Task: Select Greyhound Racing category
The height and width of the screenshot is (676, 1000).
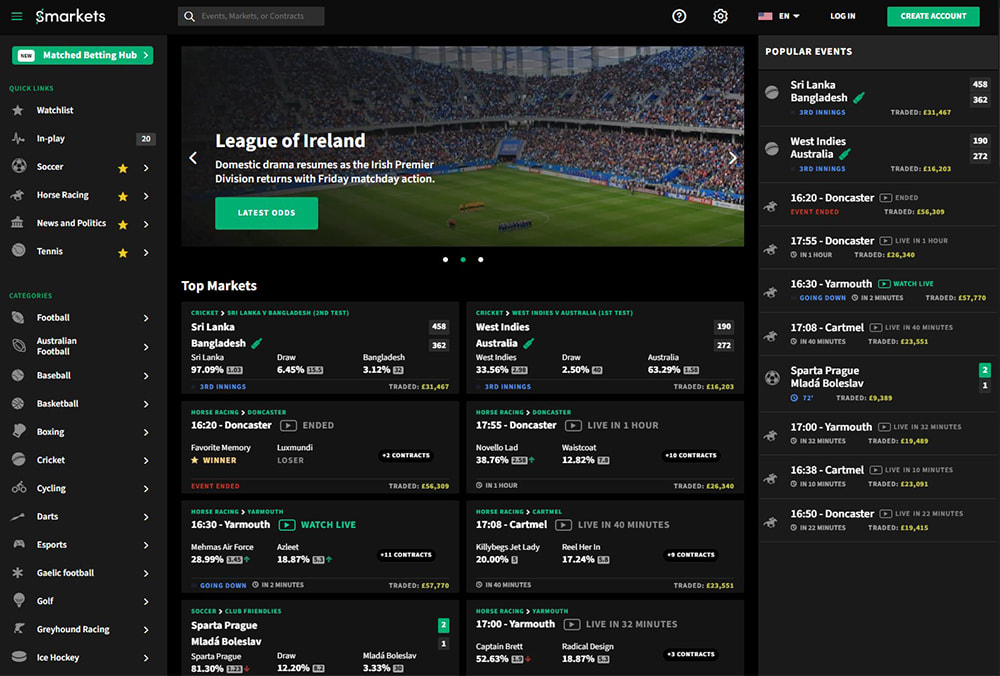Action: (73, 629)
